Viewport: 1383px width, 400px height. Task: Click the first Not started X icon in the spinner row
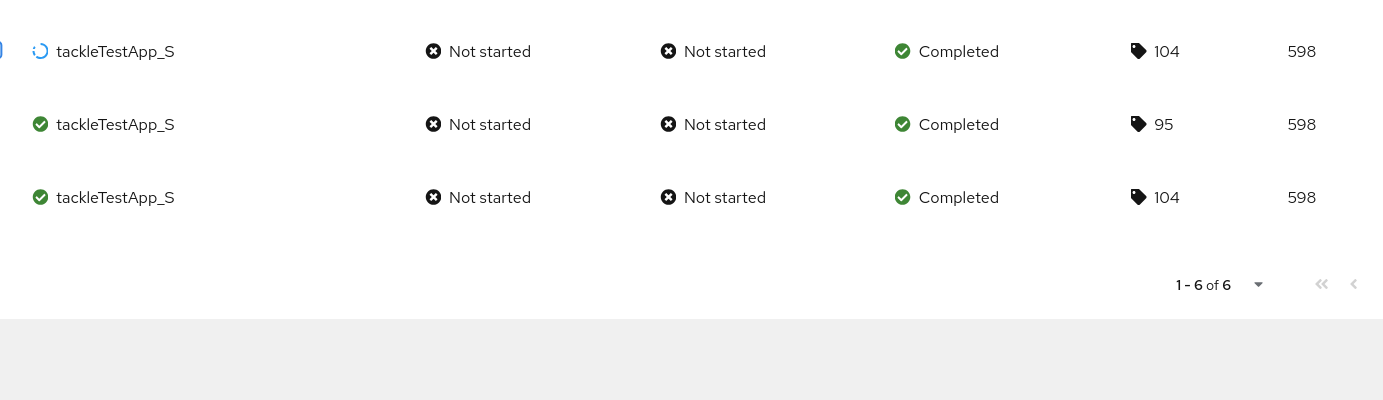[x=433, y=51]
